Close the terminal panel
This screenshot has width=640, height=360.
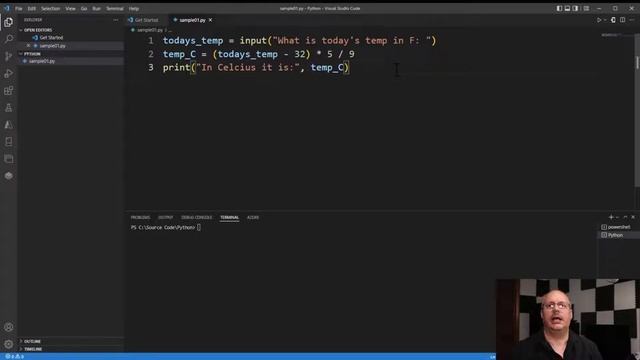633,217
